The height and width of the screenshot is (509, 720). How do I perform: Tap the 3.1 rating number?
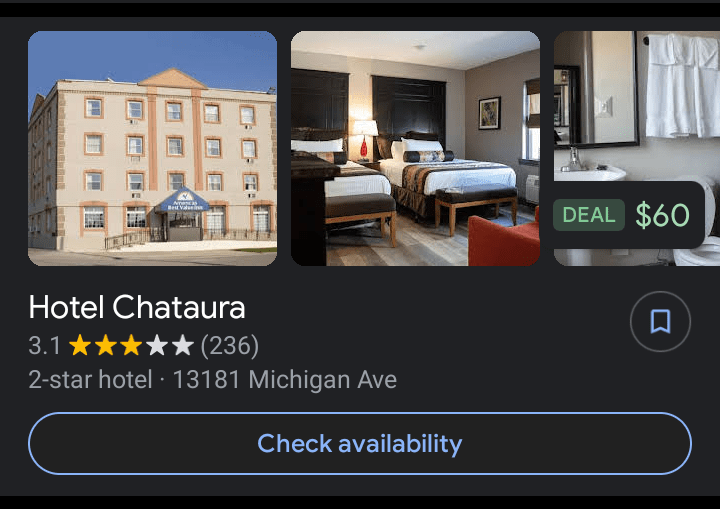tap(44, 345)
